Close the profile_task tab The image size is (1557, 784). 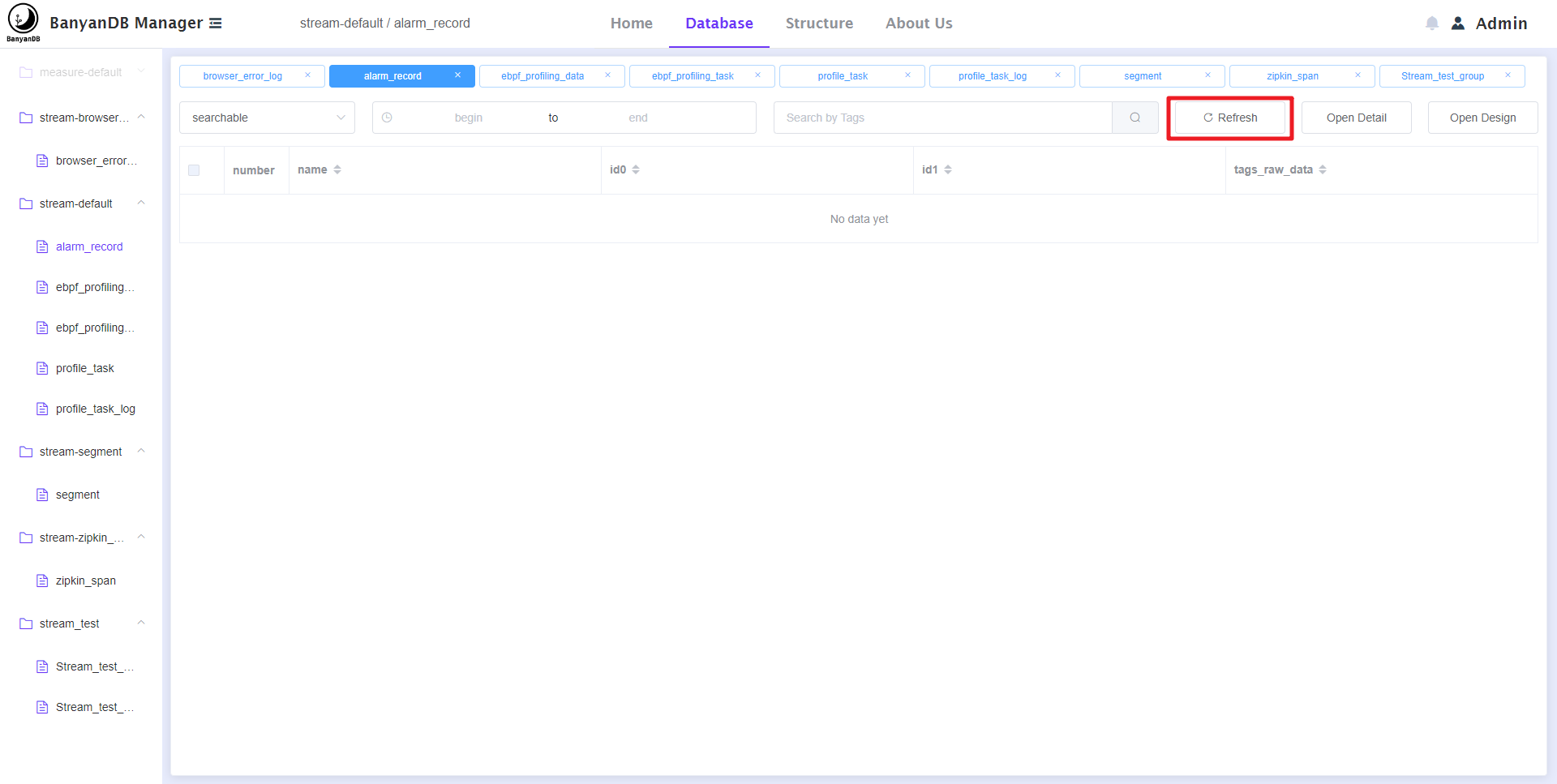[x=908, y=75]
